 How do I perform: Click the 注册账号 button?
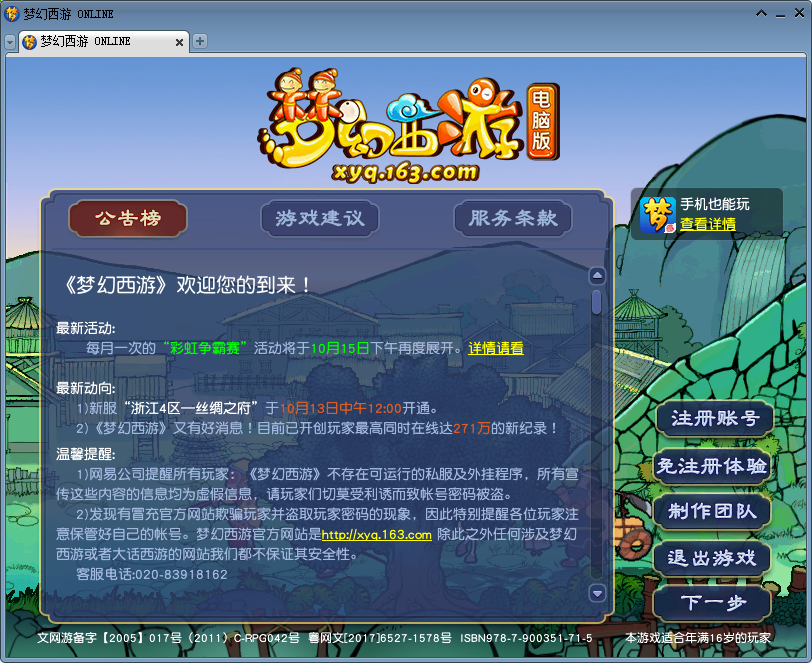click(x=715, y=419)
